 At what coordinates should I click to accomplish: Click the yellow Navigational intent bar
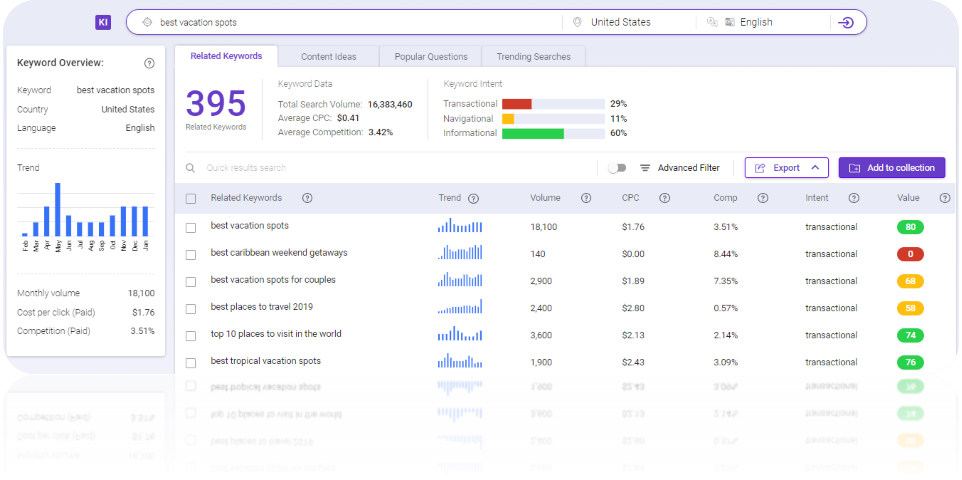tap(508, 119)
